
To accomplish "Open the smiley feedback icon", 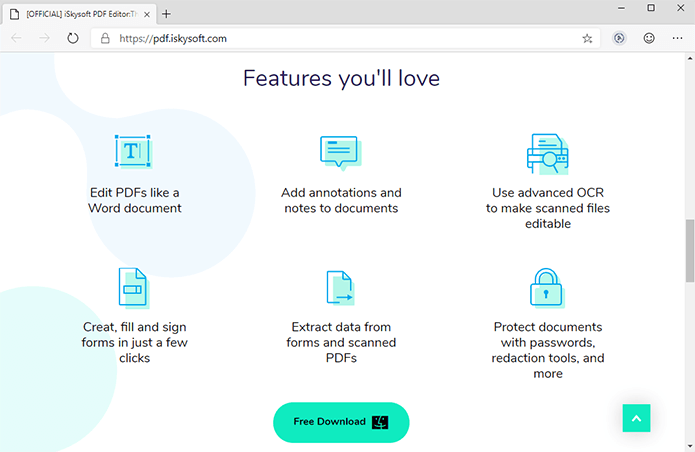I will (649, 39).
